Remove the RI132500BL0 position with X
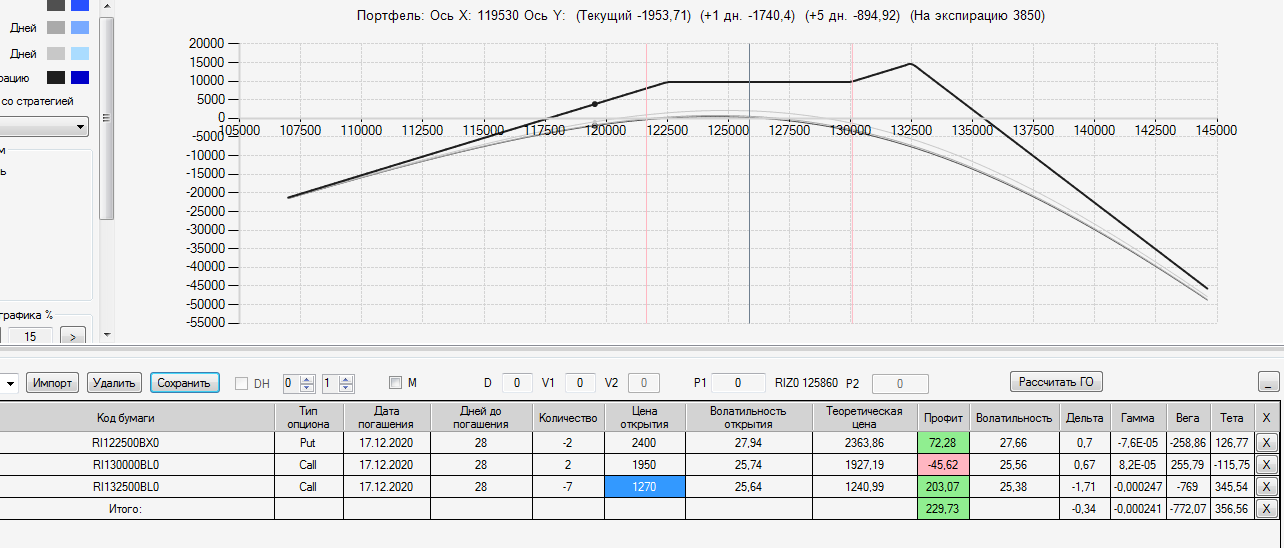This screenshot has height=548, width=1284. coord(1267,487)
